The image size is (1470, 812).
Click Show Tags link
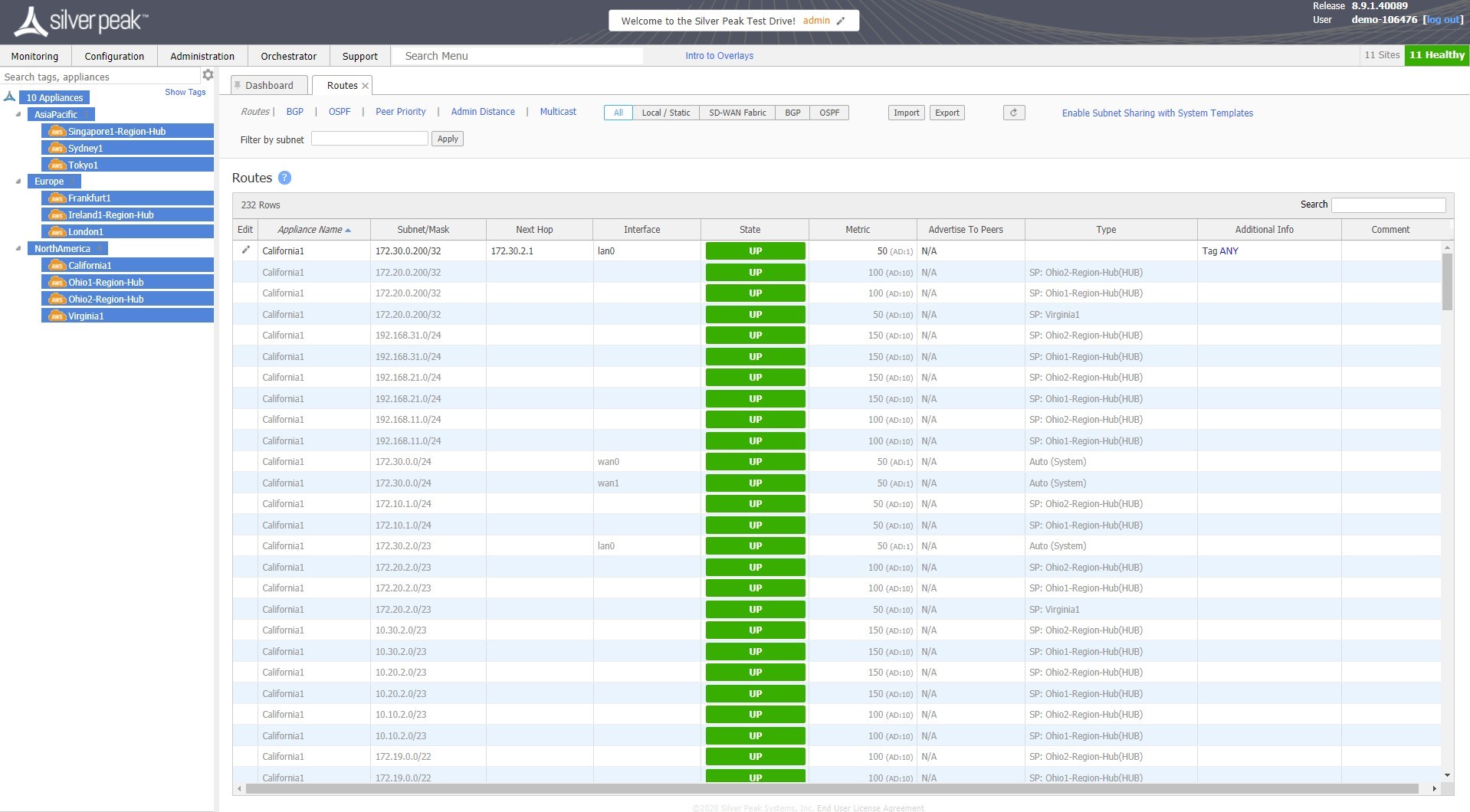point(185,92)
